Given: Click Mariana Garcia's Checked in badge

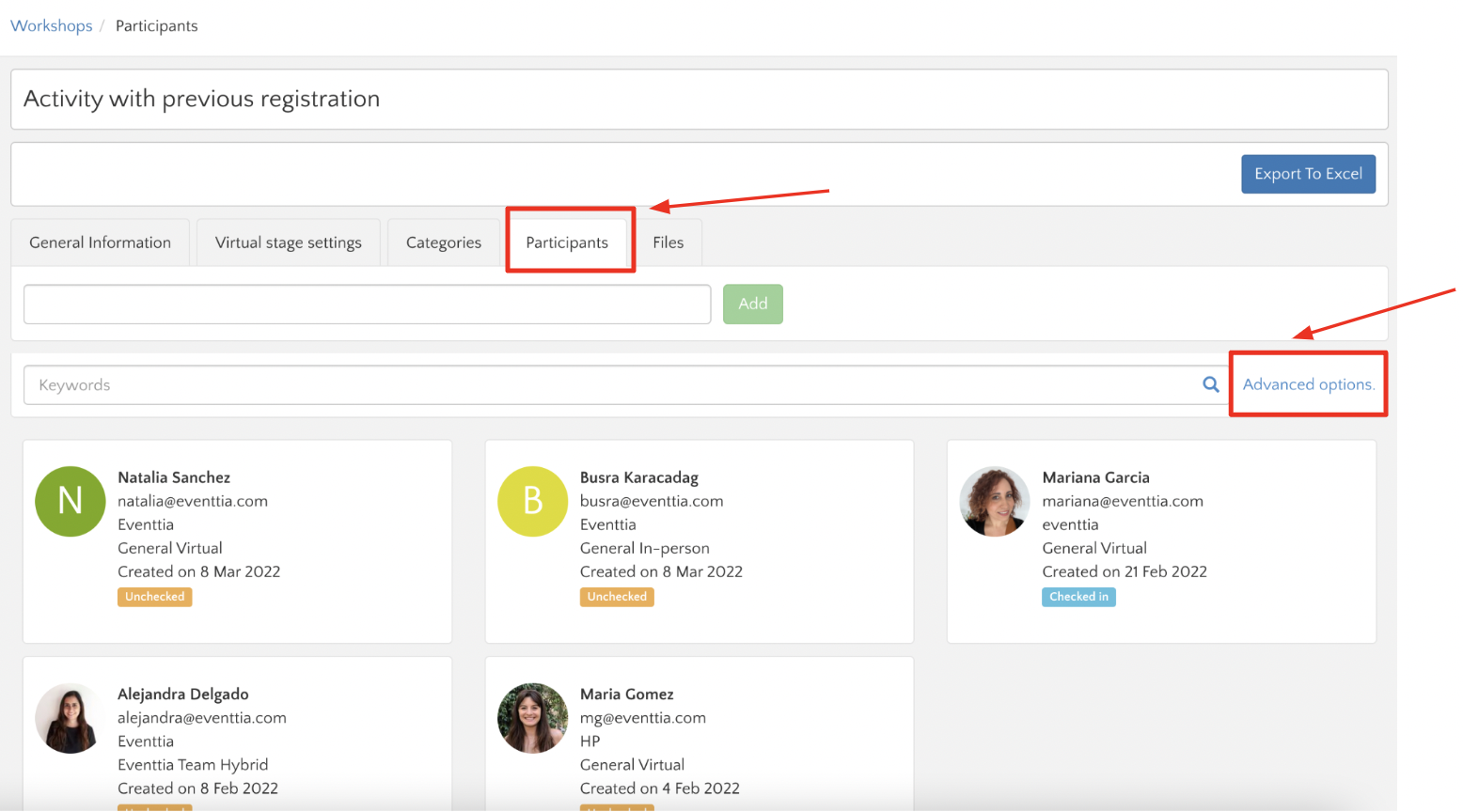Looking at the screenshot, I should (1078, 596).
